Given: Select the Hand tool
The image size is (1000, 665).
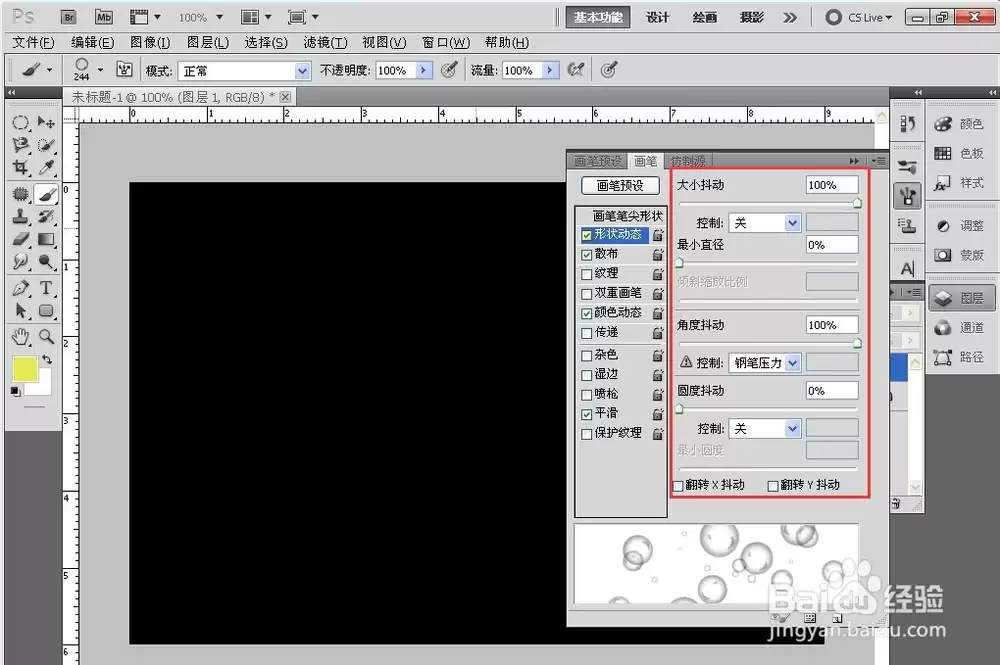Looking at the screenshot, I should point(20,337).
